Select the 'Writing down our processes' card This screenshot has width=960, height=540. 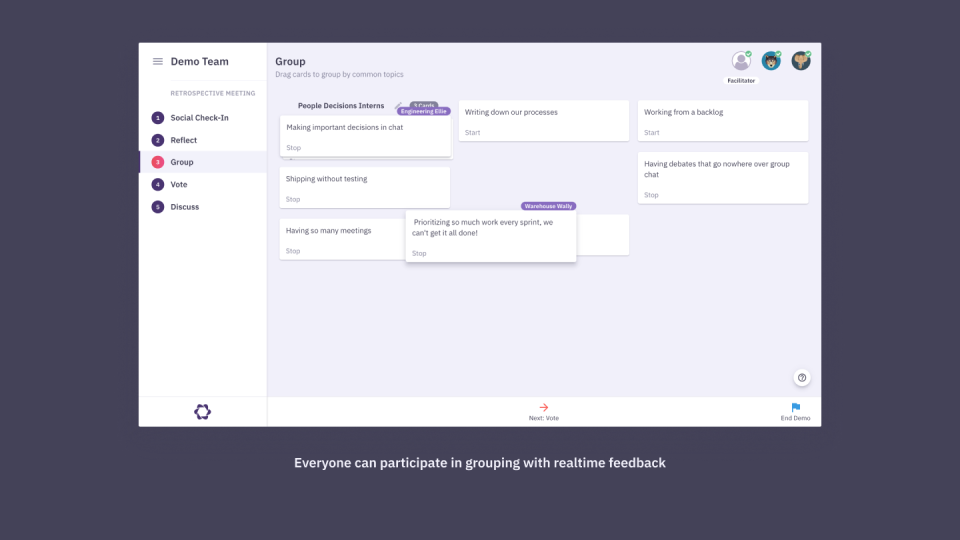(543, 120)
